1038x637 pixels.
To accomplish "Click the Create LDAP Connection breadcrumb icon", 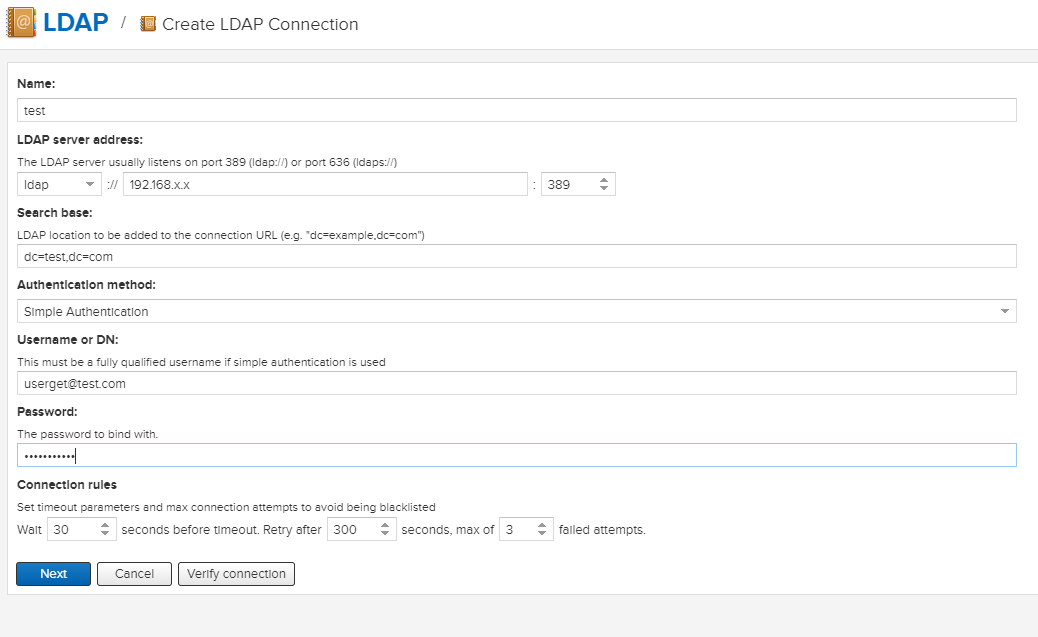I will (148, 24).
